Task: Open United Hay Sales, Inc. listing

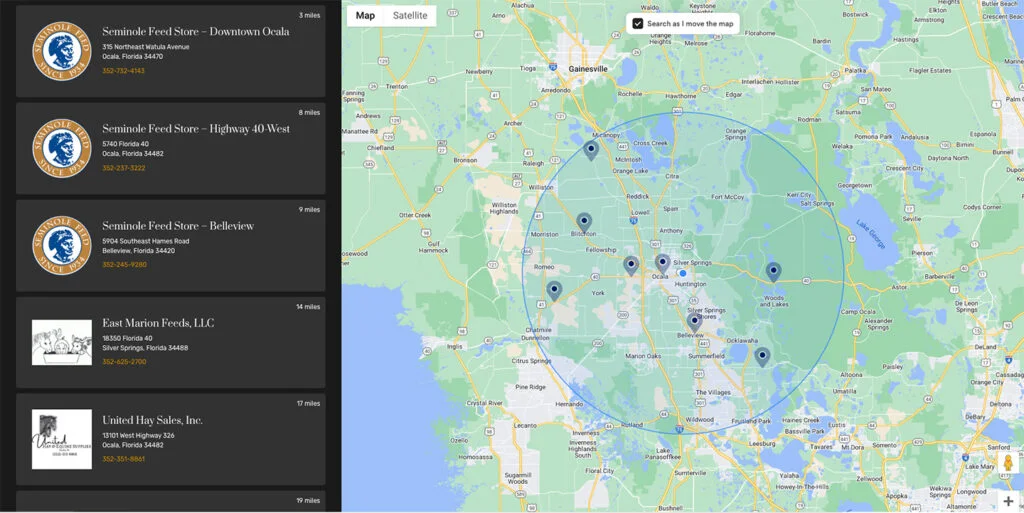Action: [170, 439]
